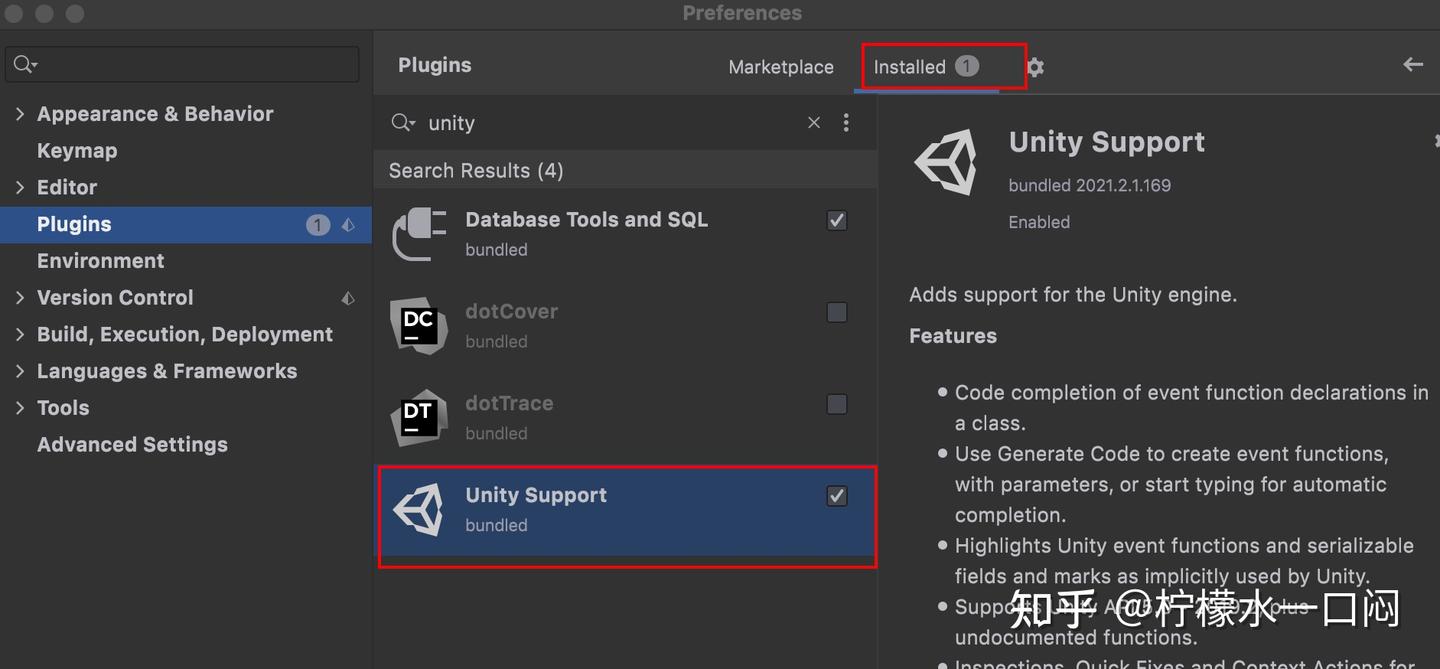Click the Database Tools and SQL plug icon
The width and height of the screenshot is (1440, 669).
tap(419, 234)
